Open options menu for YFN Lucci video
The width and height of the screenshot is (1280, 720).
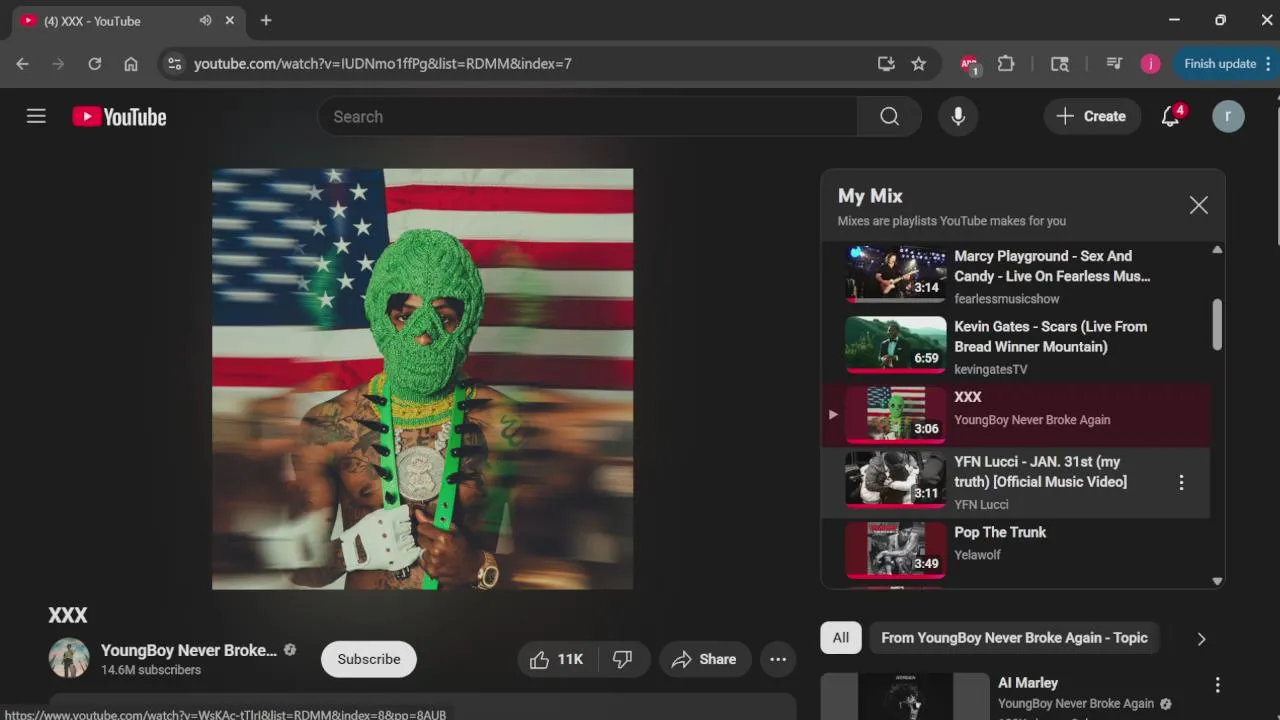(1181, 482)
